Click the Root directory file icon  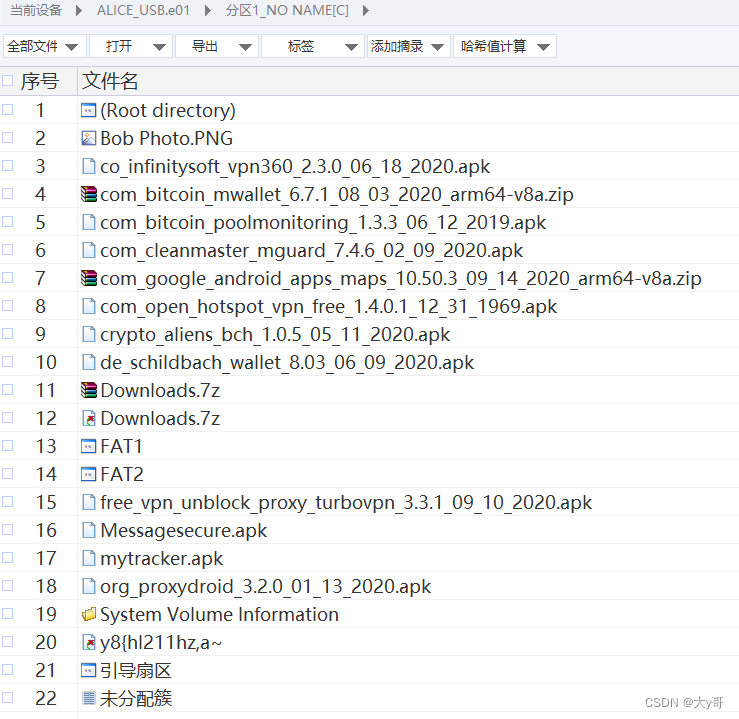point(89,111)
